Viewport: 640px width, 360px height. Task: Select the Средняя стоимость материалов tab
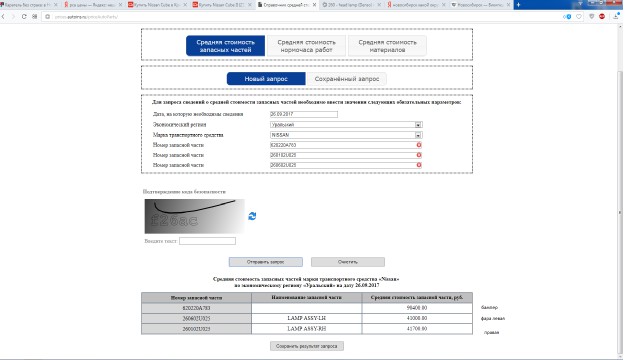pos(387,46)
